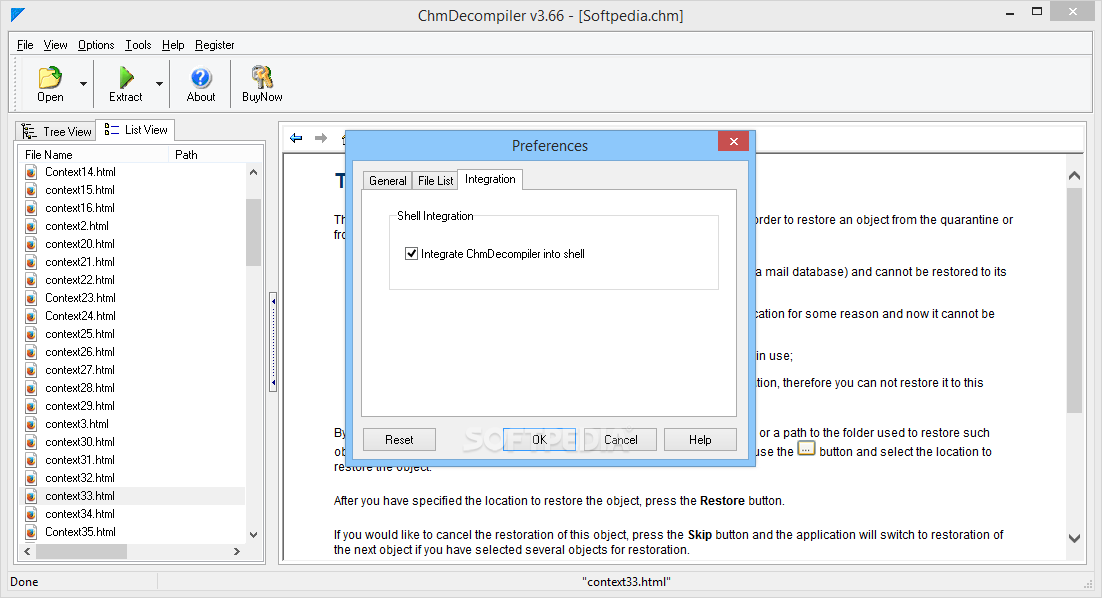Click the file icon next to Context24.html
Screen dimensions: 1102x598
coord(31,316)
